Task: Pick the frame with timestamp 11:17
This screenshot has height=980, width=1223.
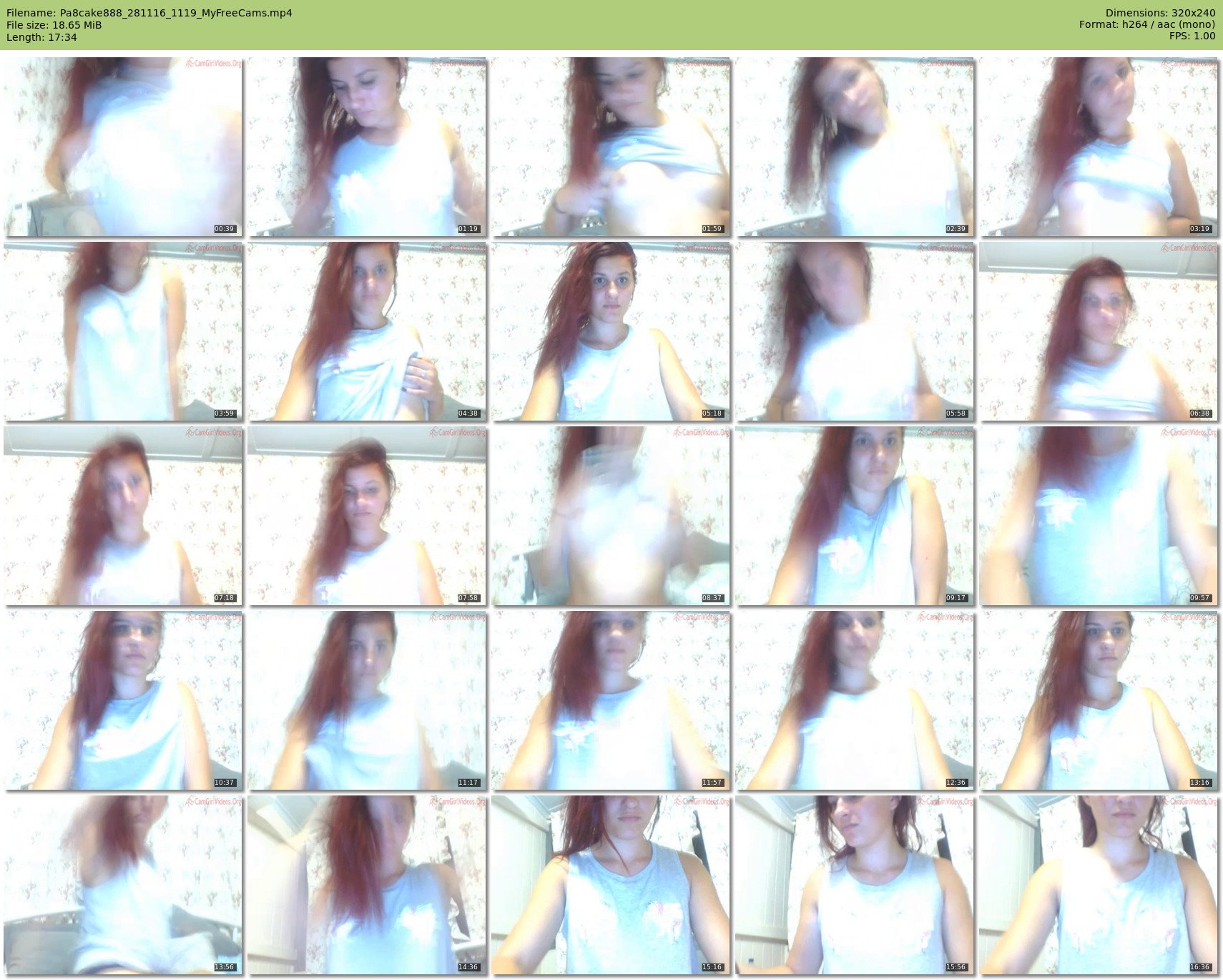Action: pyautogui.click(x=367, y=700)
